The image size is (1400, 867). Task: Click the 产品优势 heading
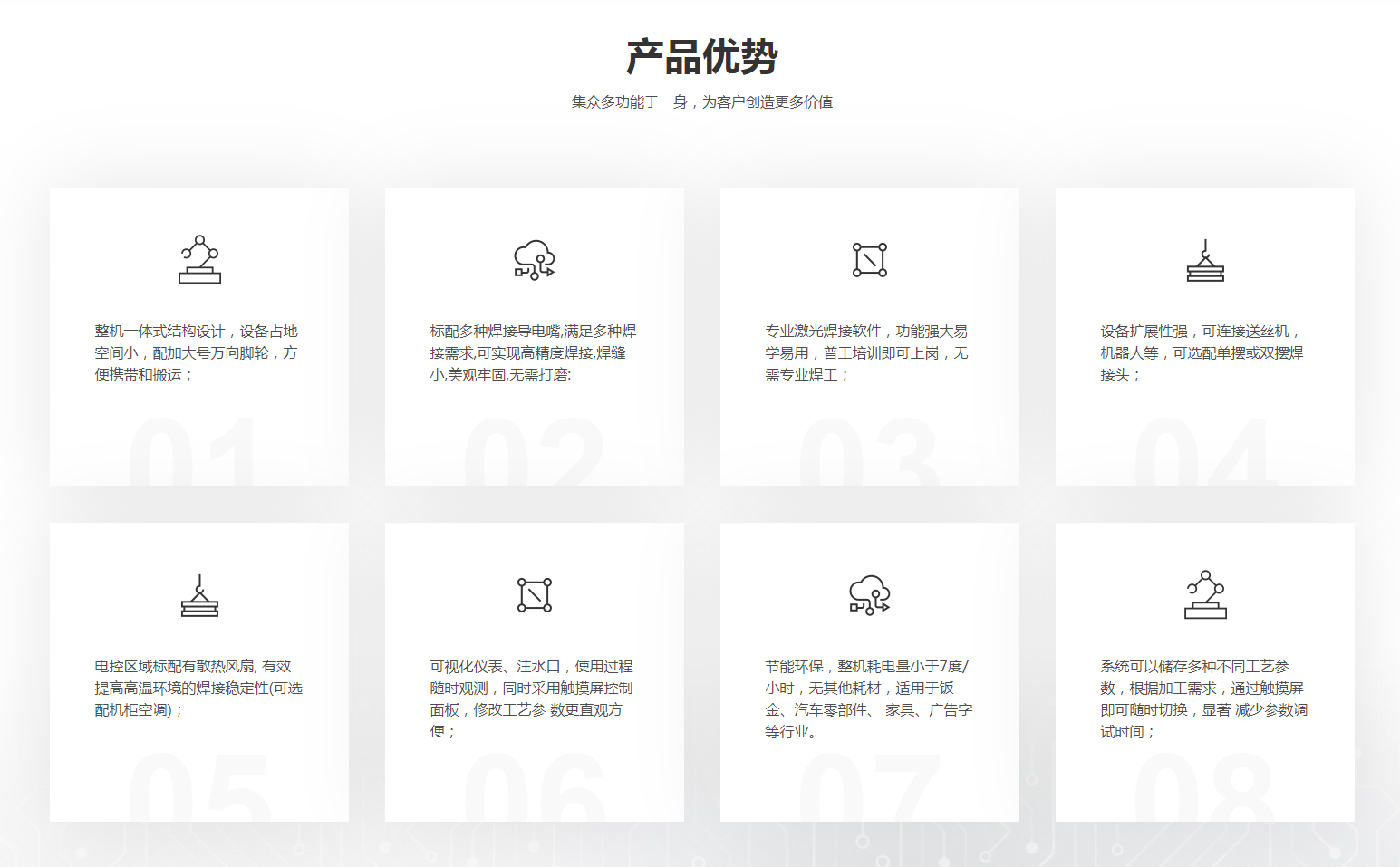pyautogui.click(x=701, y=57)
